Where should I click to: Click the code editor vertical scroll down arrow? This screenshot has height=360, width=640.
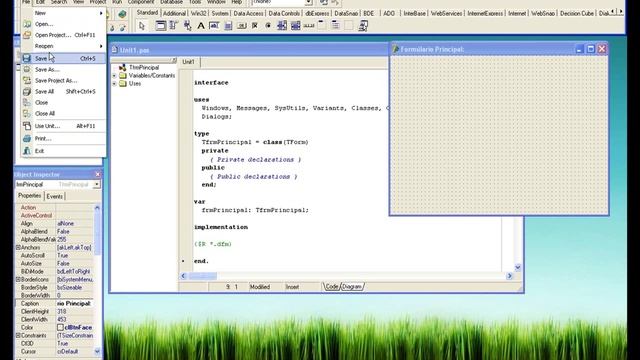(x=518, y=268)
